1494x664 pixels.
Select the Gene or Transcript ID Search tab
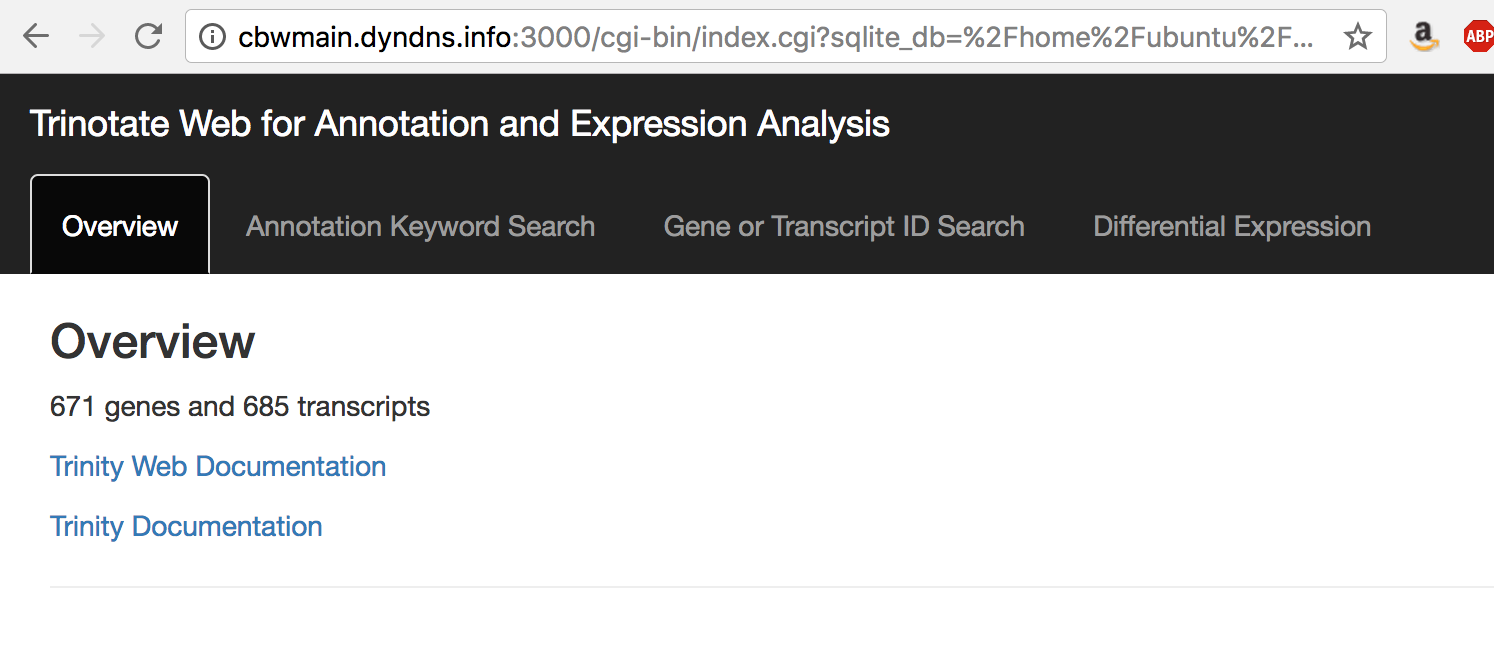(x=844, y=226)
